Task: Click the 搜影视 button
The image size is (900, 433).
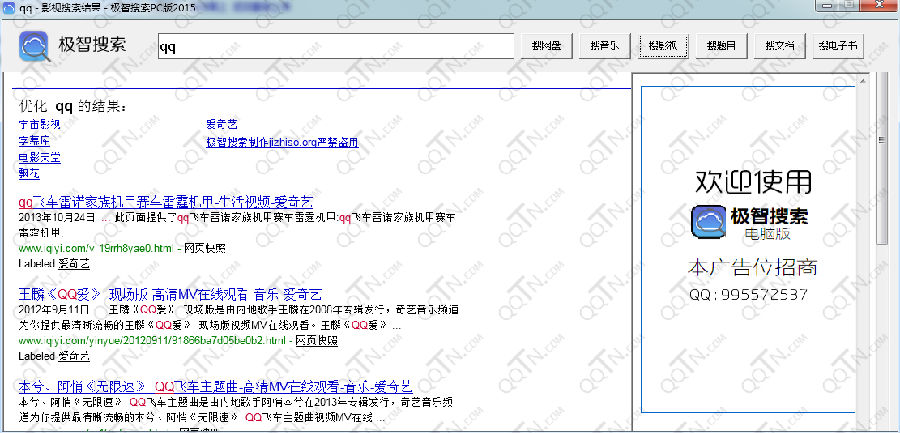Action: pos(663,47)
